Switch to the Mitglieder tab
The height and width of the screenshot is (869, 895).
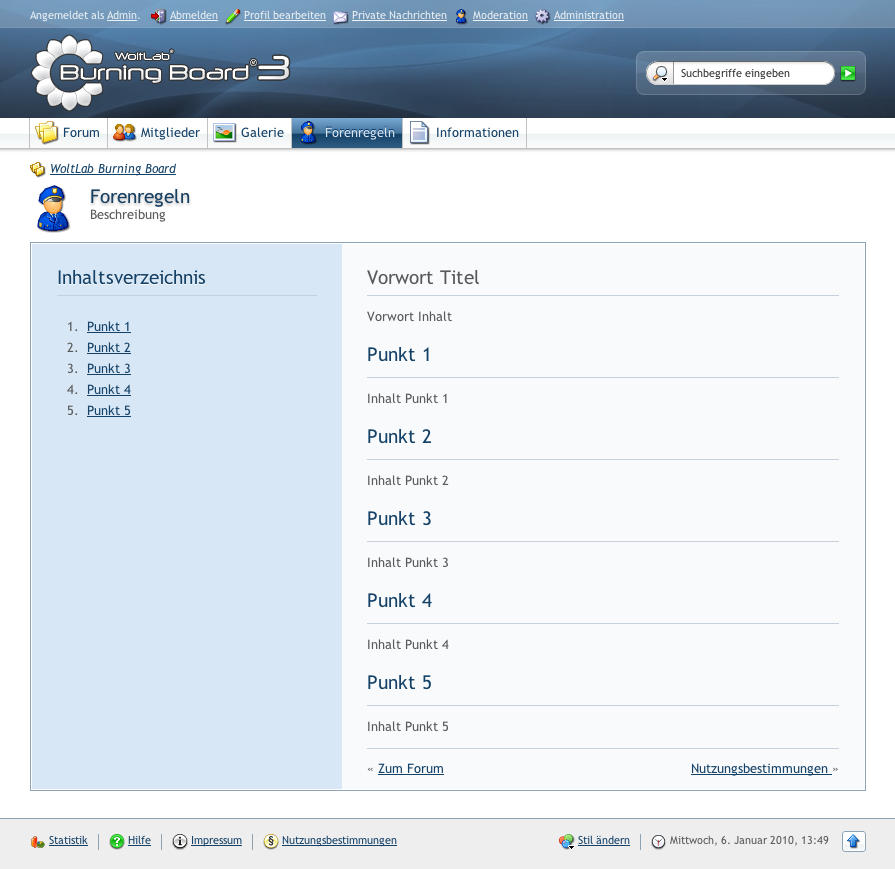pos(157,133)
